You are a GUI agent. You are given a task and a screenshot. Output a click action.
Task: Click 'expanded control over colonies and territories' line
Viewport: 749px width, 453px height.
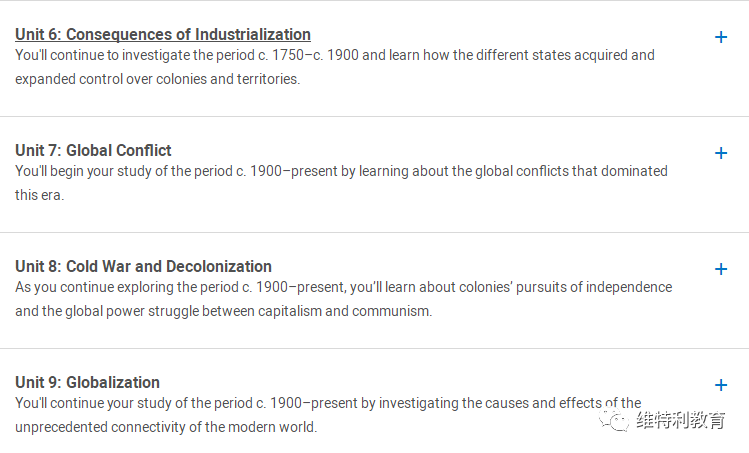pyautogui.click(x=158, y=79)
